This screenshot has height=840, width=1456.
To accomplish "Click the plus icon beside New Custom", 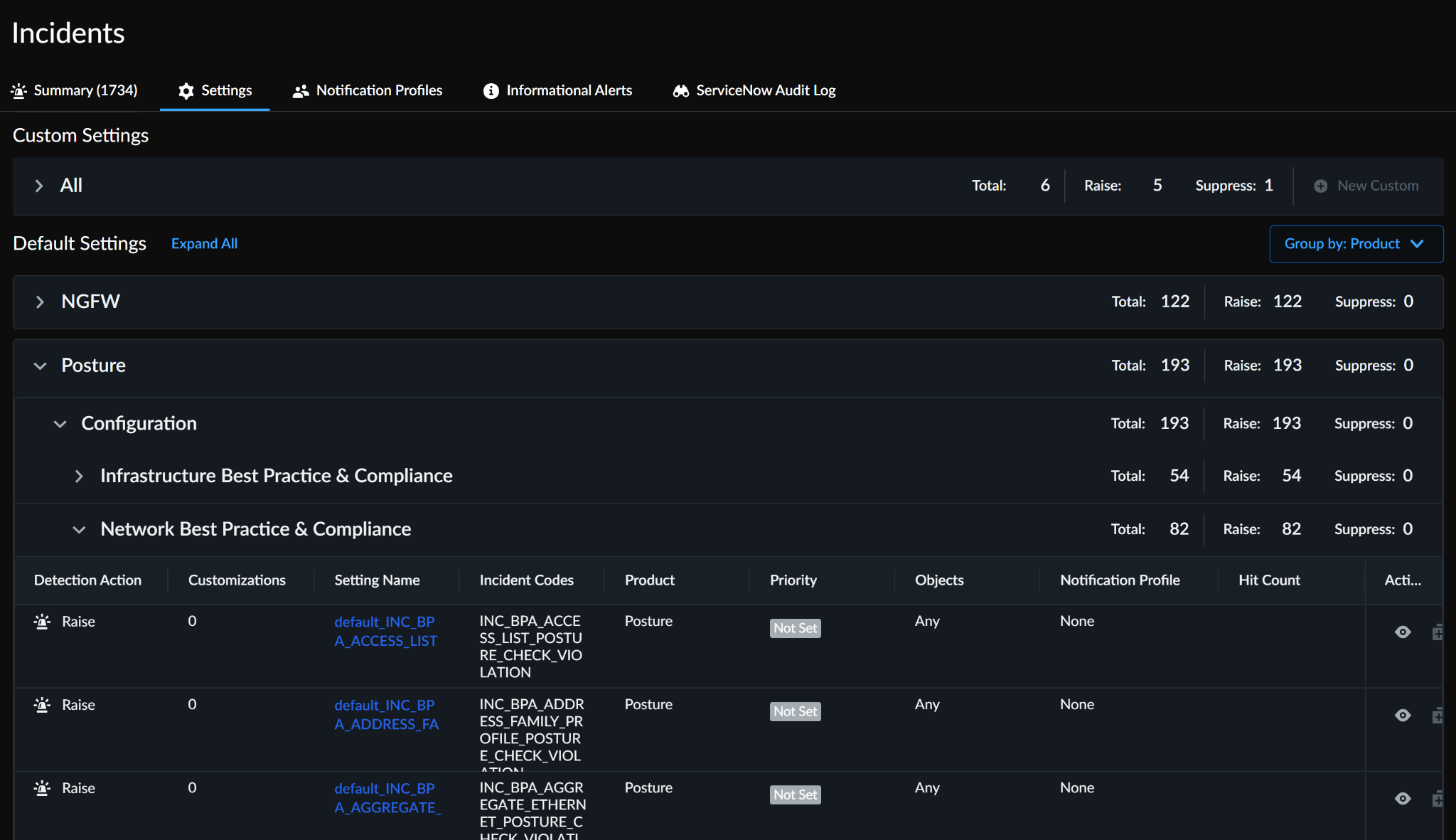I will (x=1320, y=186).
